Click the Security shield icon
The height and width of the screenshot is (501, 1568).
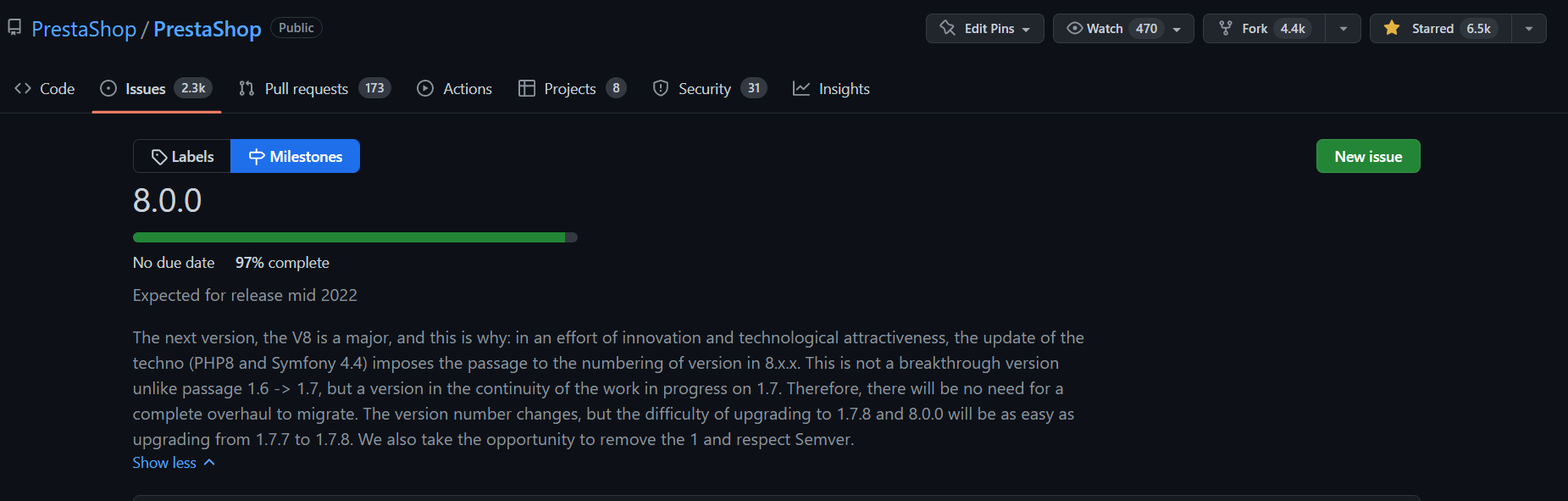(661, 88)
